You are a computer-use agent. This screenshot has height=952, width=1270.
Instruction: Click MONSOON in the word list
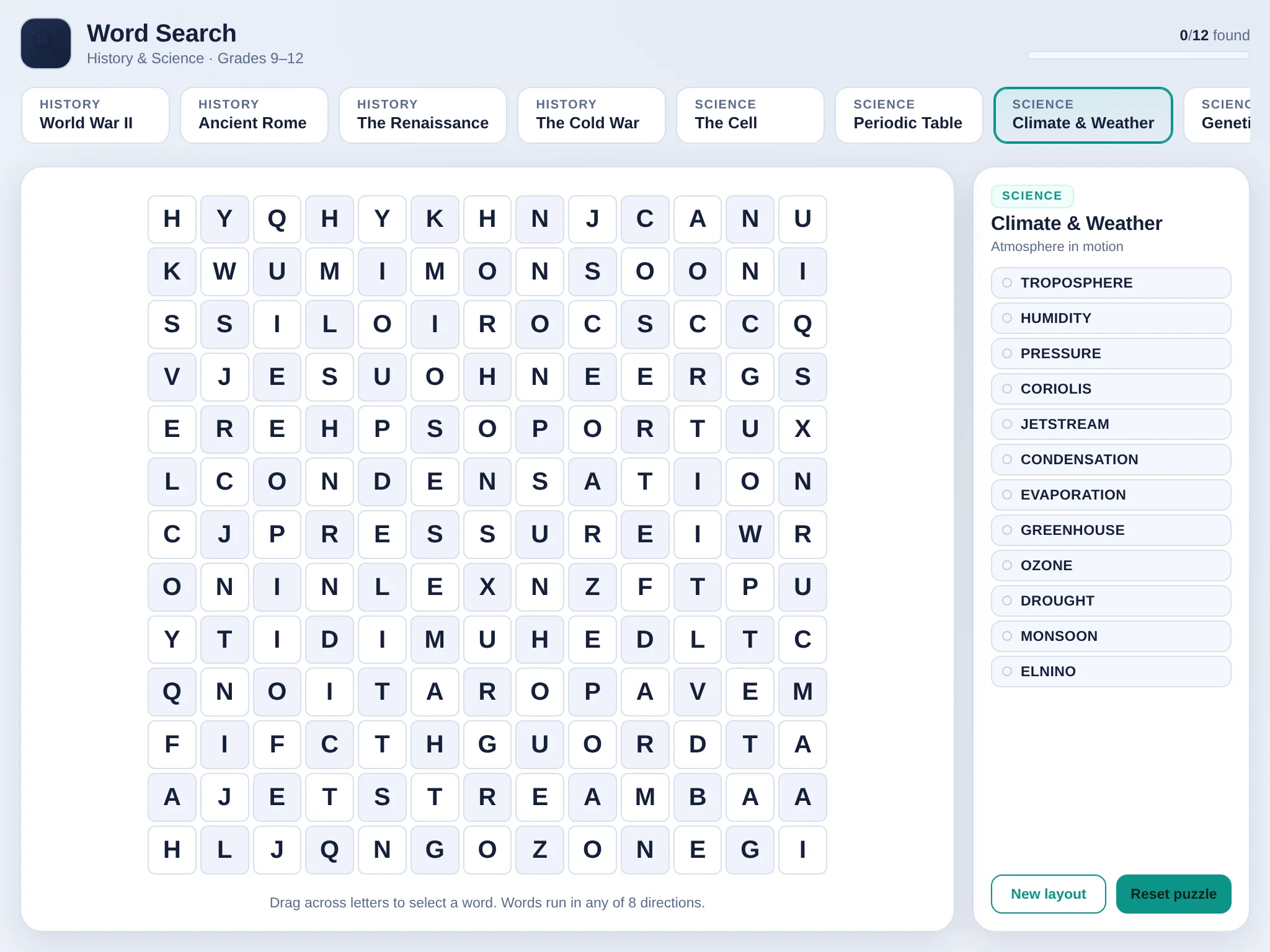coord(1111,636)
